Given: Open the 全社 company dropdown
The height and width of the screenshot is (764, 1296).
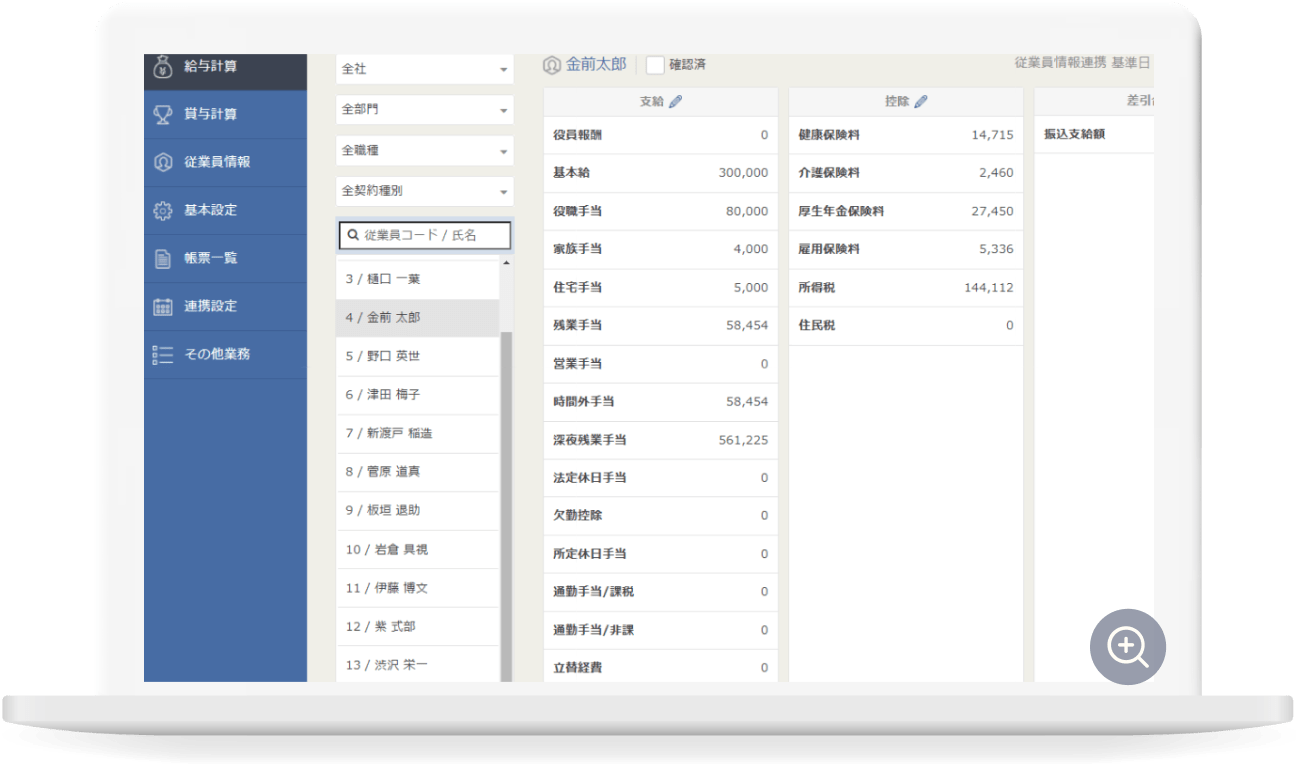Looking at the screenshot, I should (x=425, y=69).
